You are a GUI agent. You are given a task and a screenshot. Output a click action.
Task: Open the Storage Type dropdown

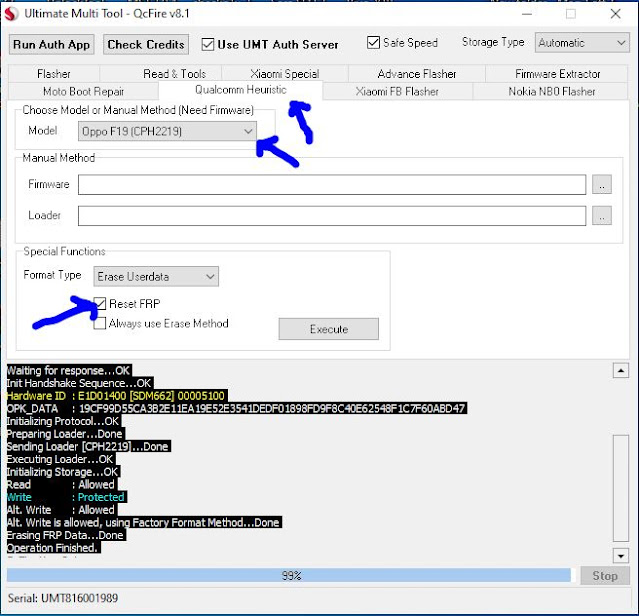582,43
